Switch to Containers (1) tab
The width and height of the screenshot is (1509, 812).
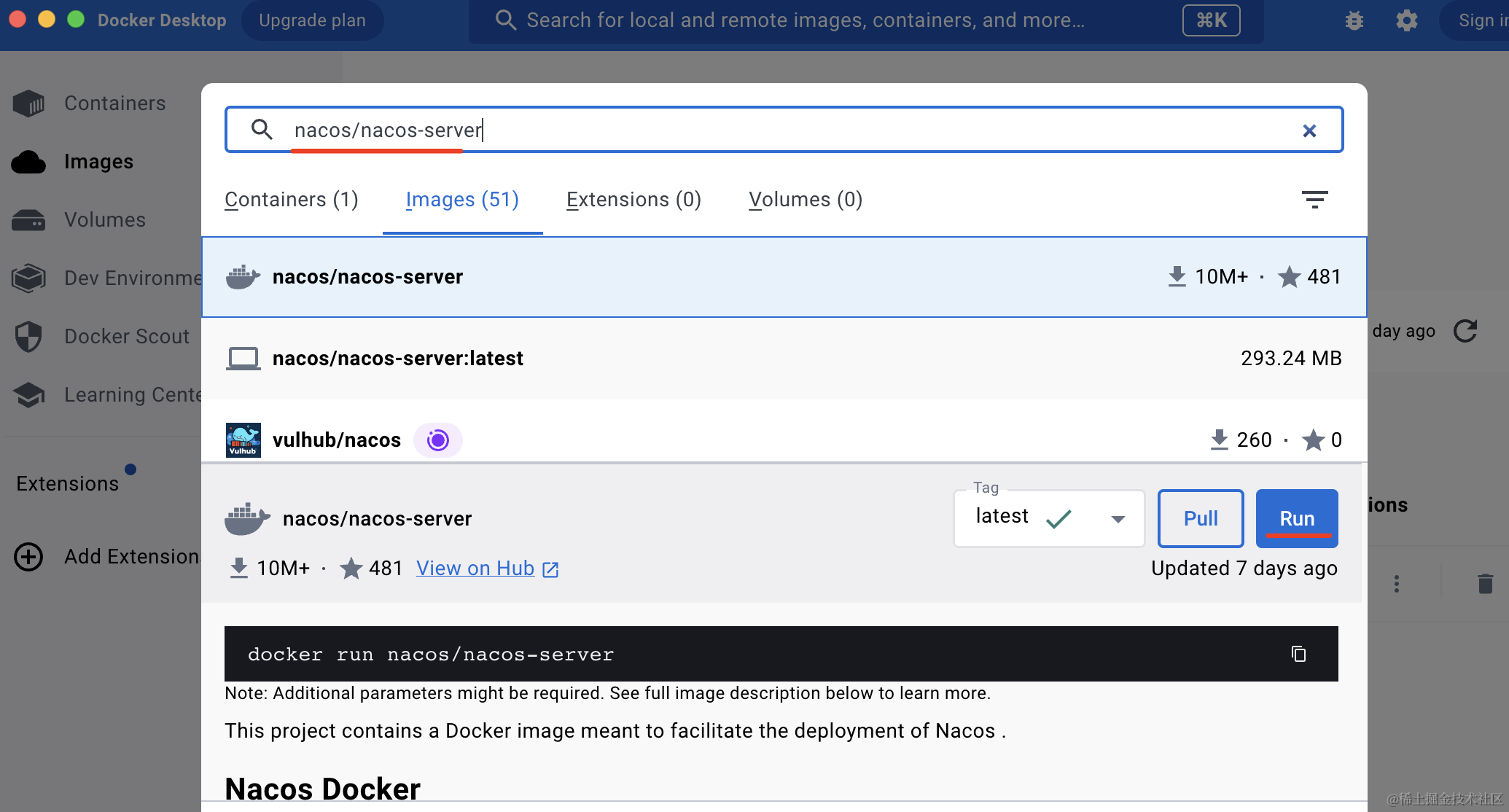[x=291, y=200]
